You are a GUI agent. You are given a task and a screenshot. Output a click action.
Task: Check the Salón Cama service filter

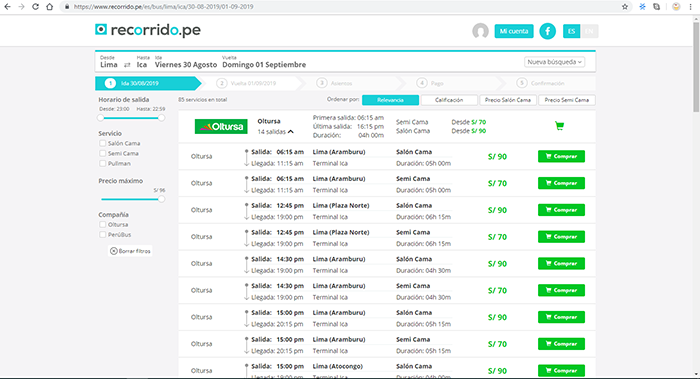pyautogui.click(x=103, y=143)
